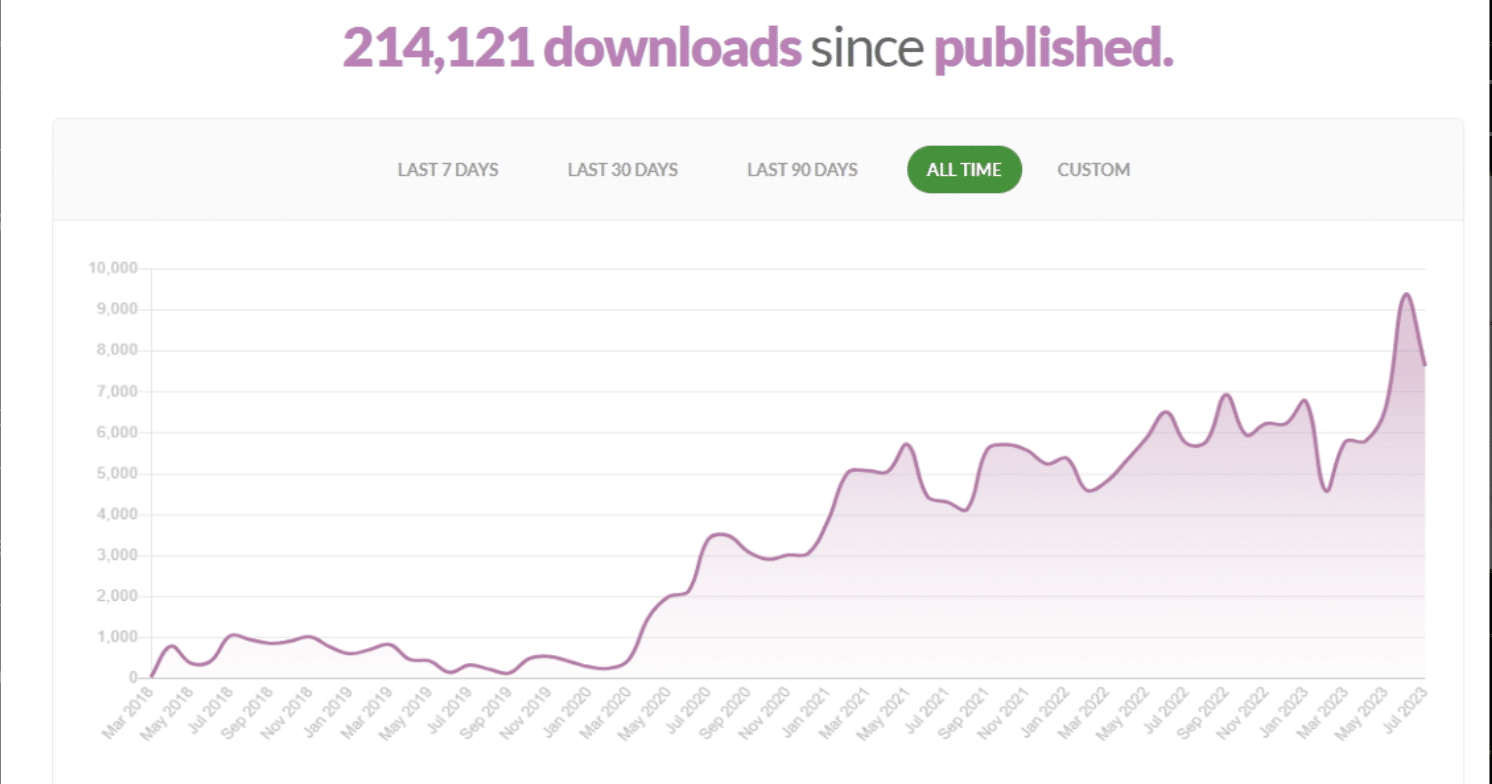Click the 8,000 y-axis label
Viewport: 1492px width, 784px height.
pos(116,350)
